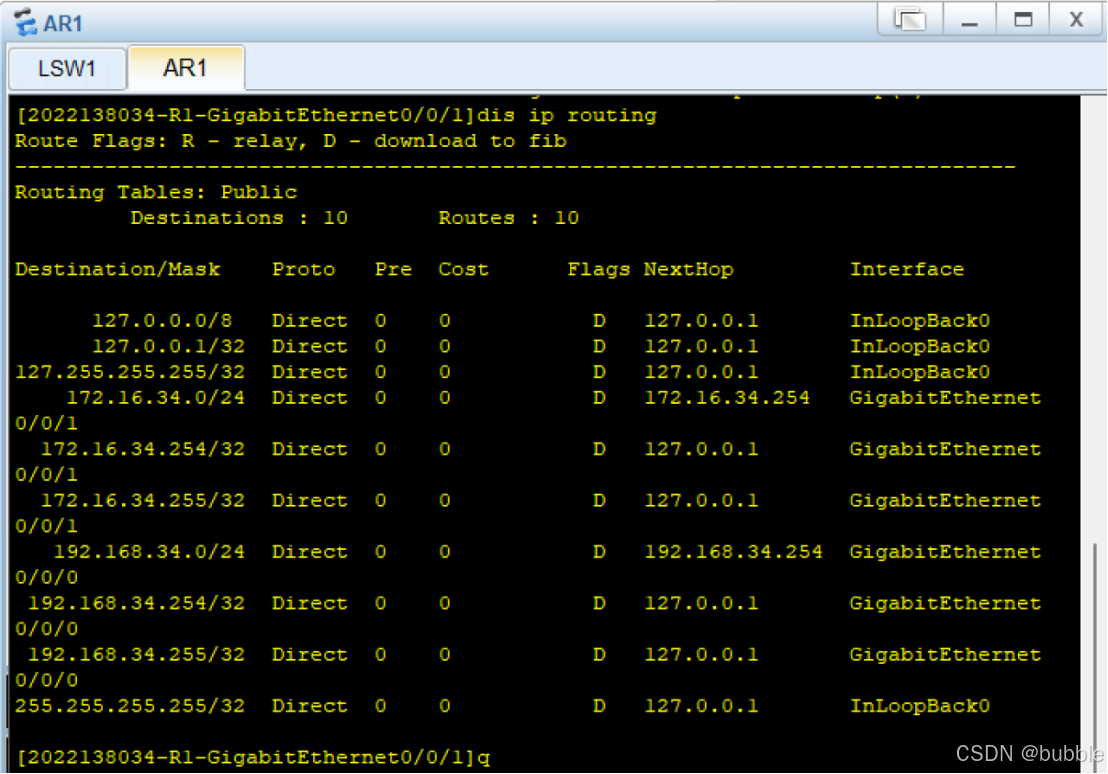1108x774 pixels.
Task: Click the 'NextHop' column header
Action: coord(689,269)
